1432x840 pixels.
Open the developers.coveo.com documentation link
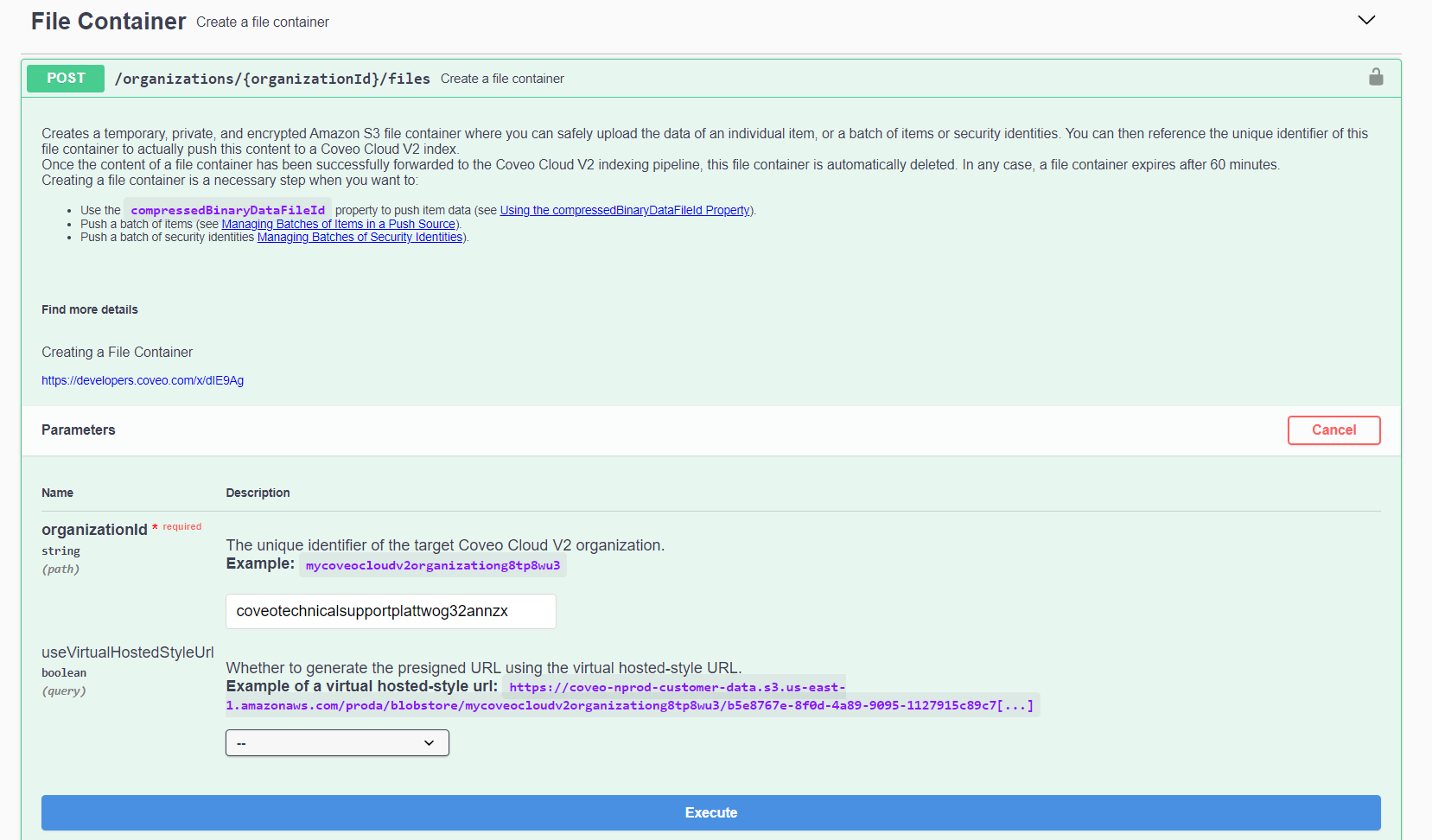tap(143, 380)
